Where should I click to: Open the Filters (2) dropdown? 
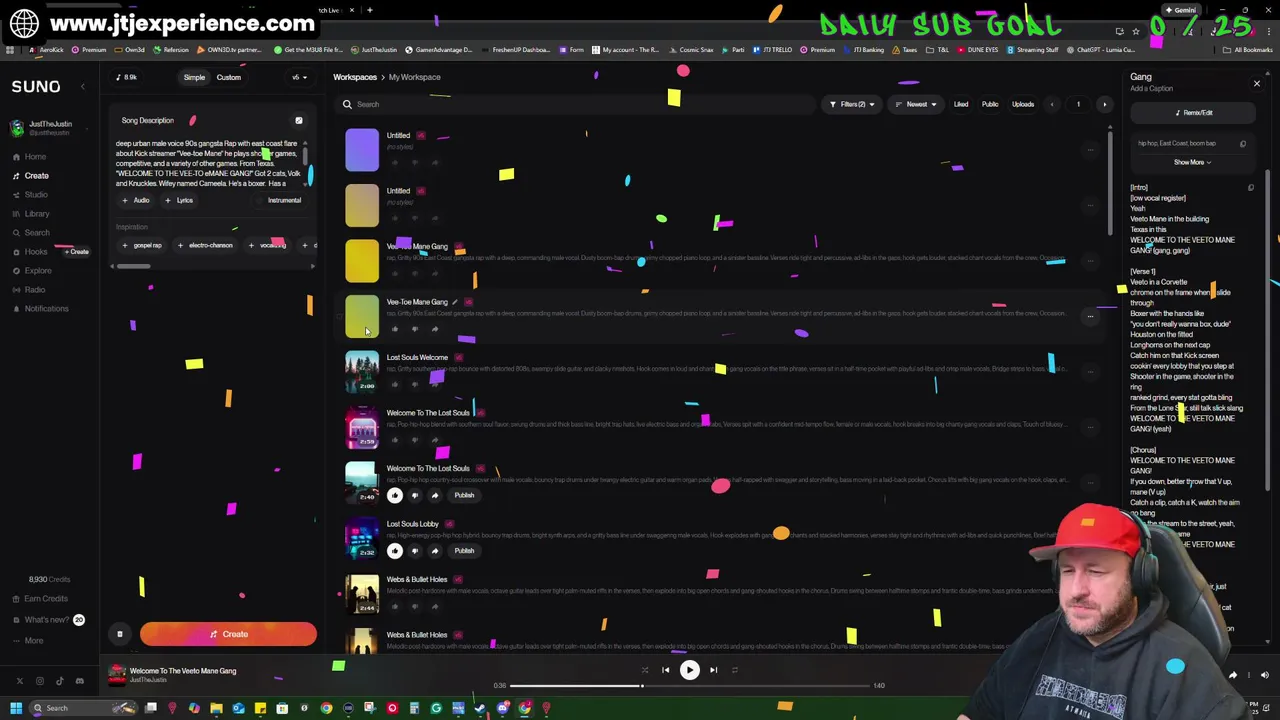point(852,104)
